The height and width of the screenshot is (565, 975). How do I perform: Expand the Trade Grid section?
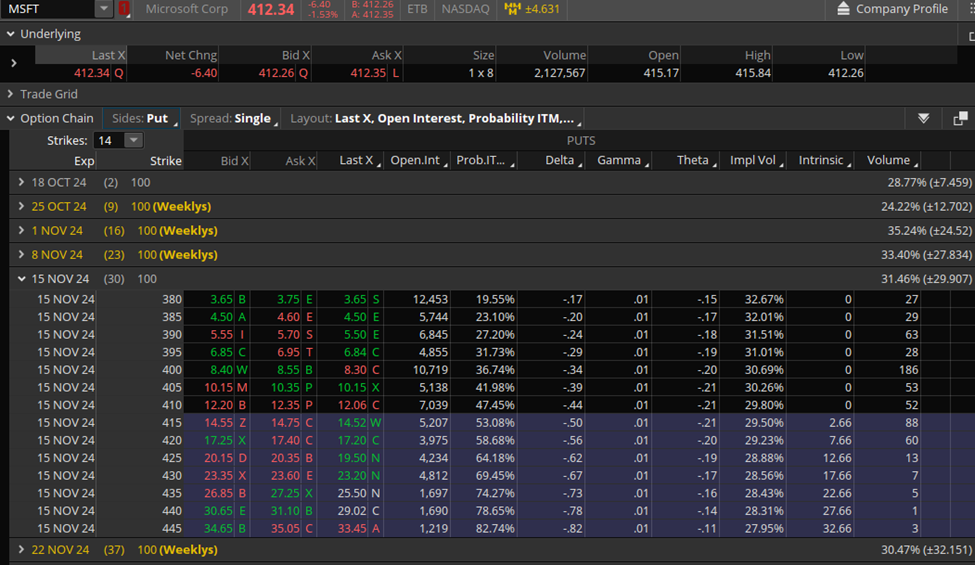pyautogui.click(x=11, y=94)
